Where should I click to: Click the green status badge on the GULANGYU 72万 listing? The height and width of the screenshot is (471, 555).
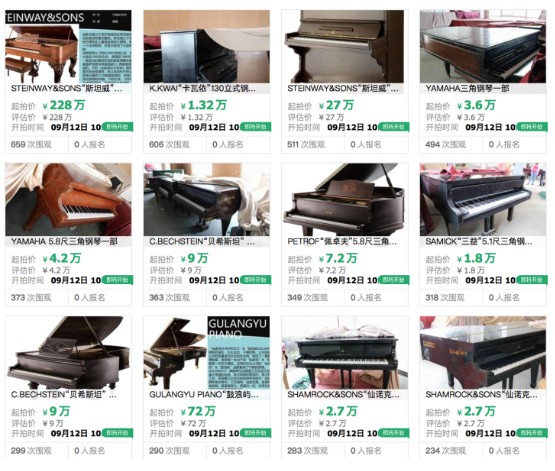[256, 433]
